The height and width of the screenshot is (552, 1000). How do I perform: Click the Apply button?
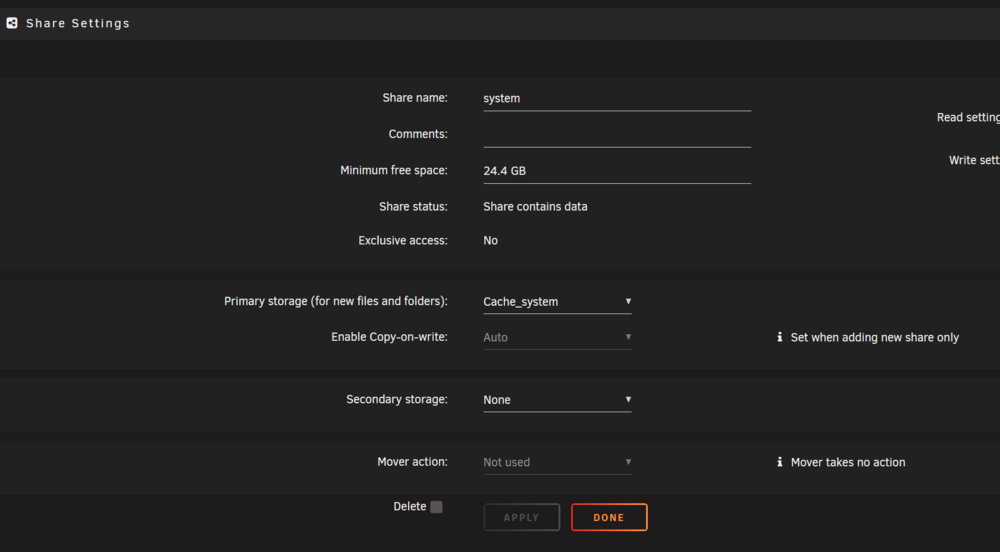[522, 518]
